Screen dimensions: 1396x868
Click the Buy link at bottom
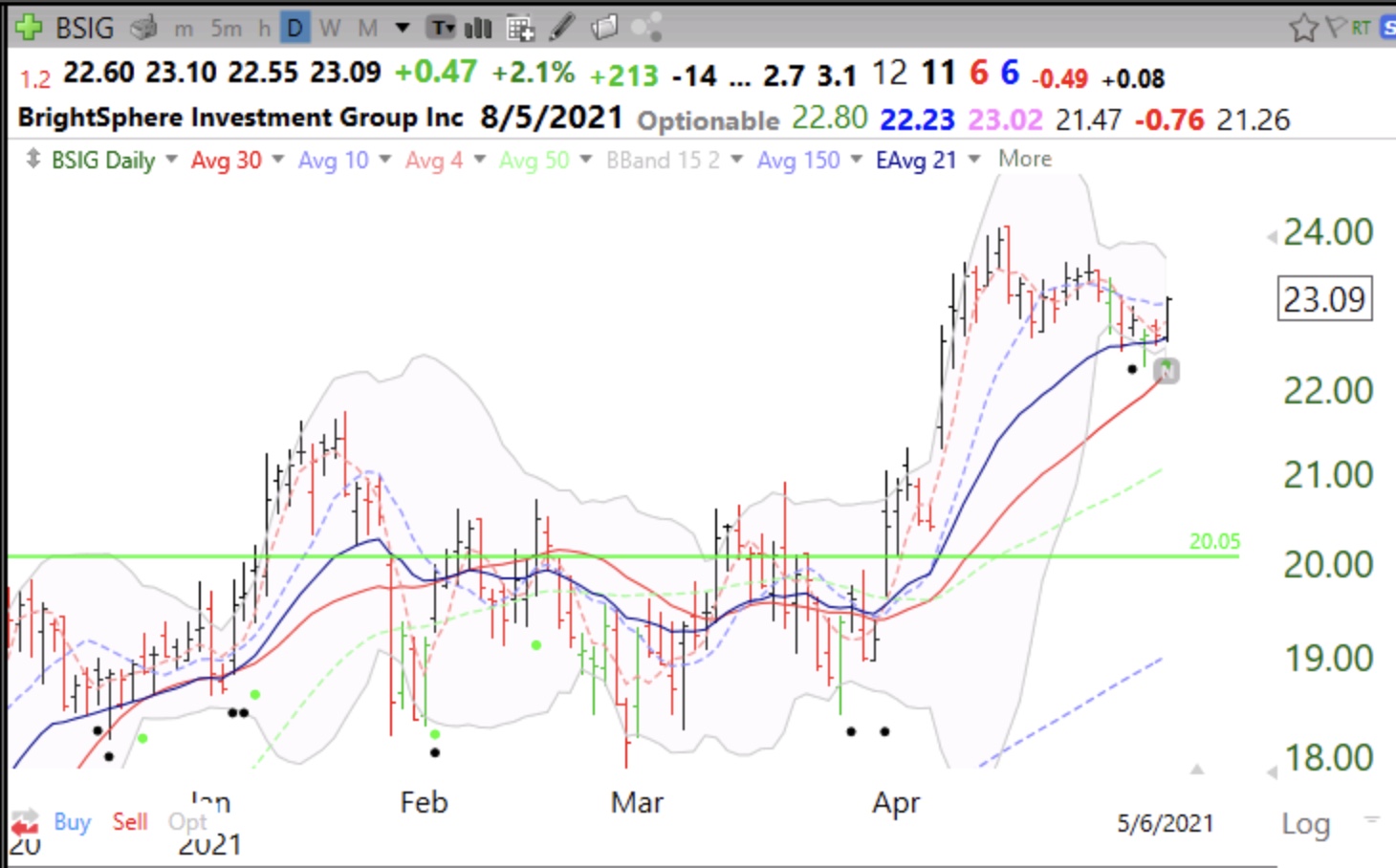coord(72,822)
